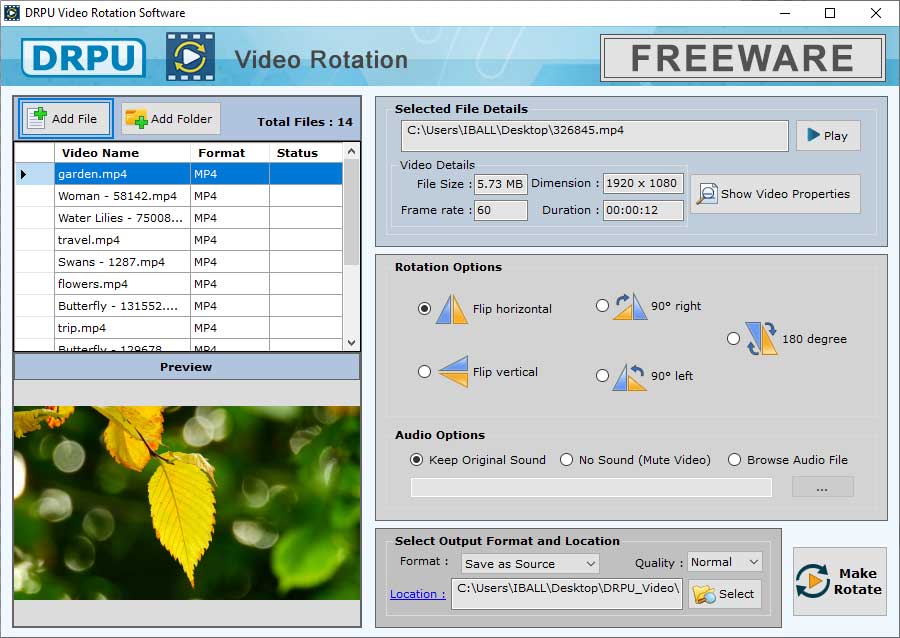Click the Video Name column header

[122, 153]
